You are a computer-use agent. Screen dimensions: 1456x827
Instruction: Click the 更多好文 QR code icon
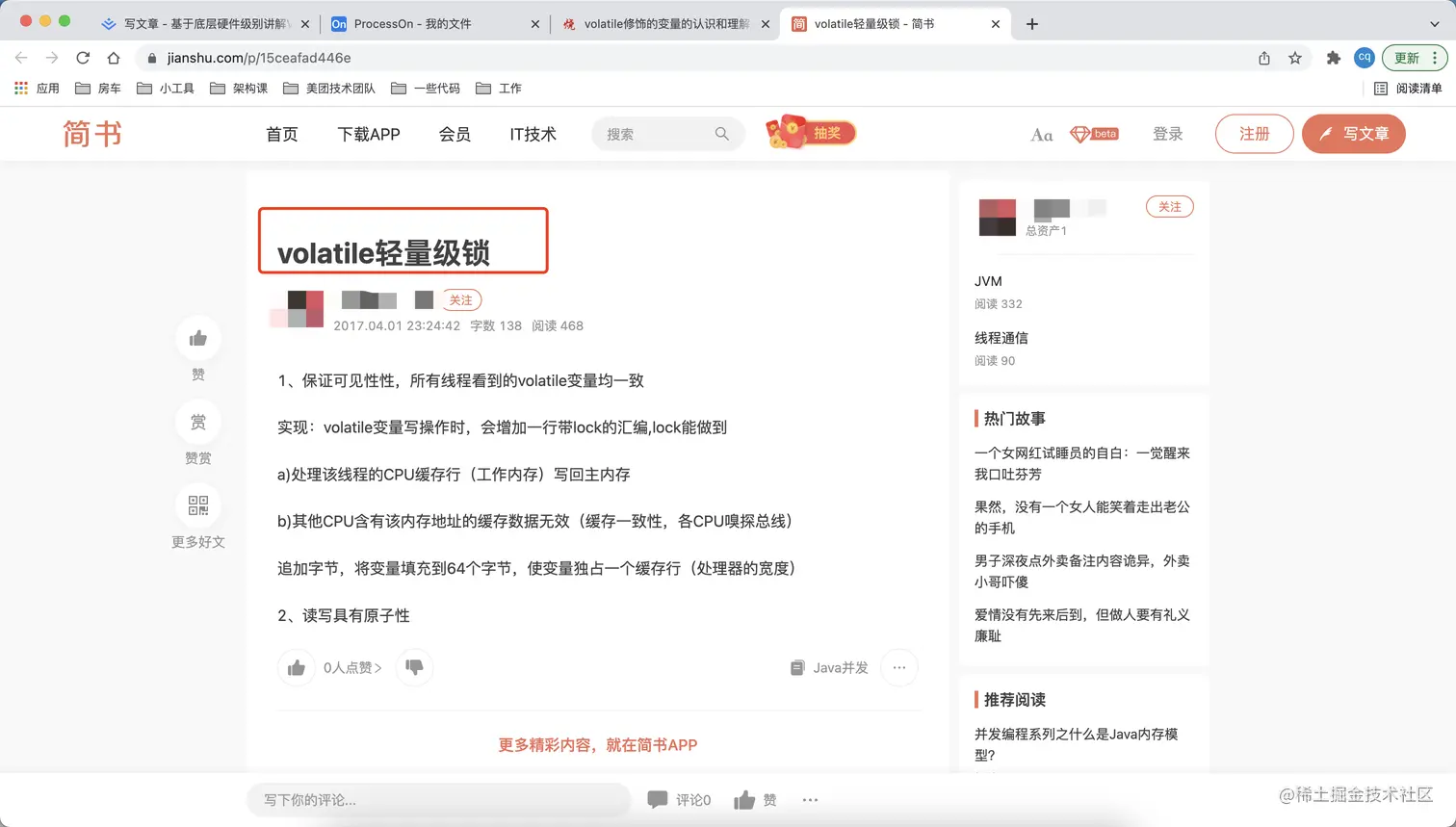[197, 504]
